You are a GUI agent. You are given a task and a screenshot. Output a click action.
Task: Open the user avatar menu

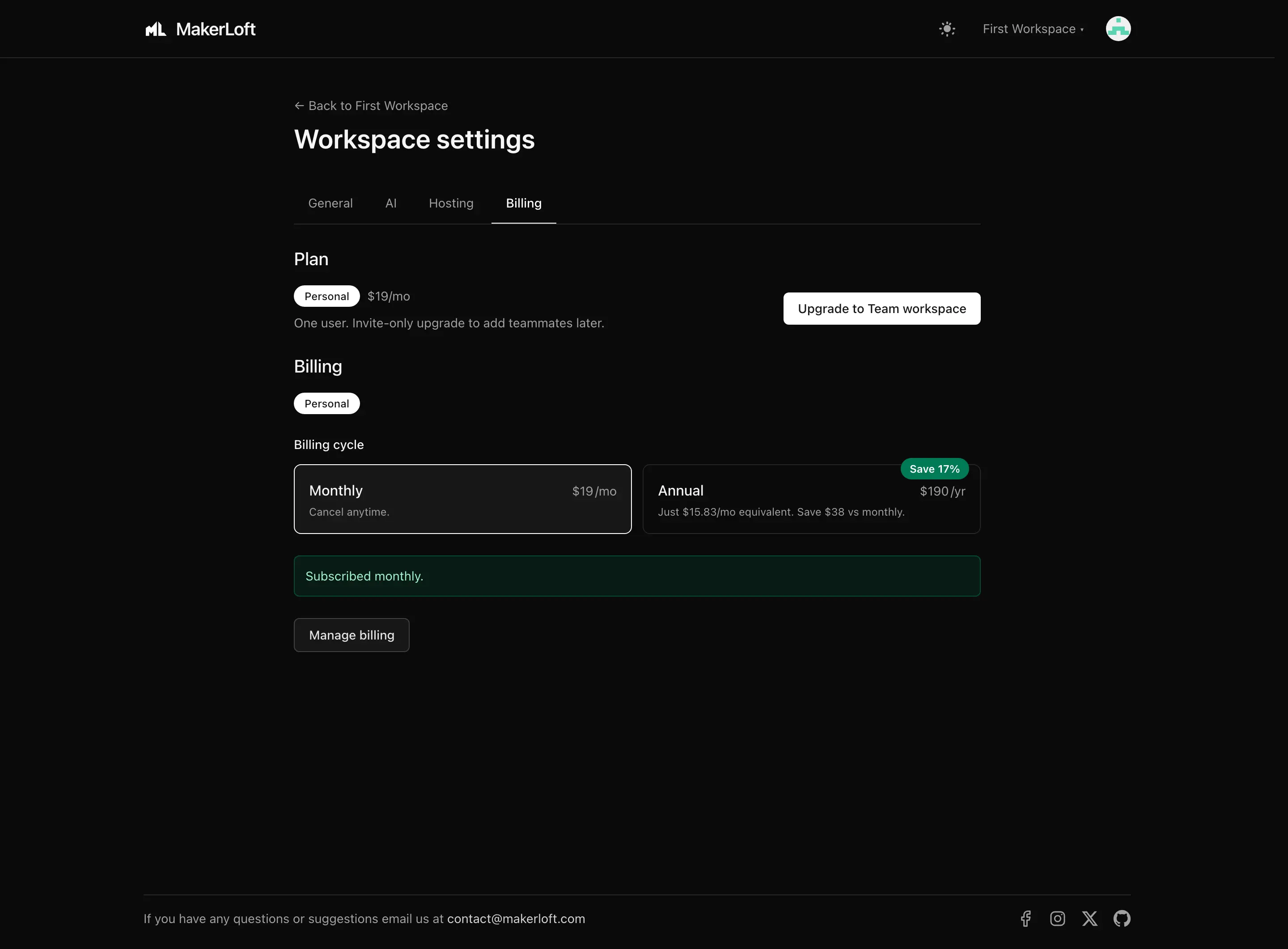pyautogui.click(x=1118, y=29)
